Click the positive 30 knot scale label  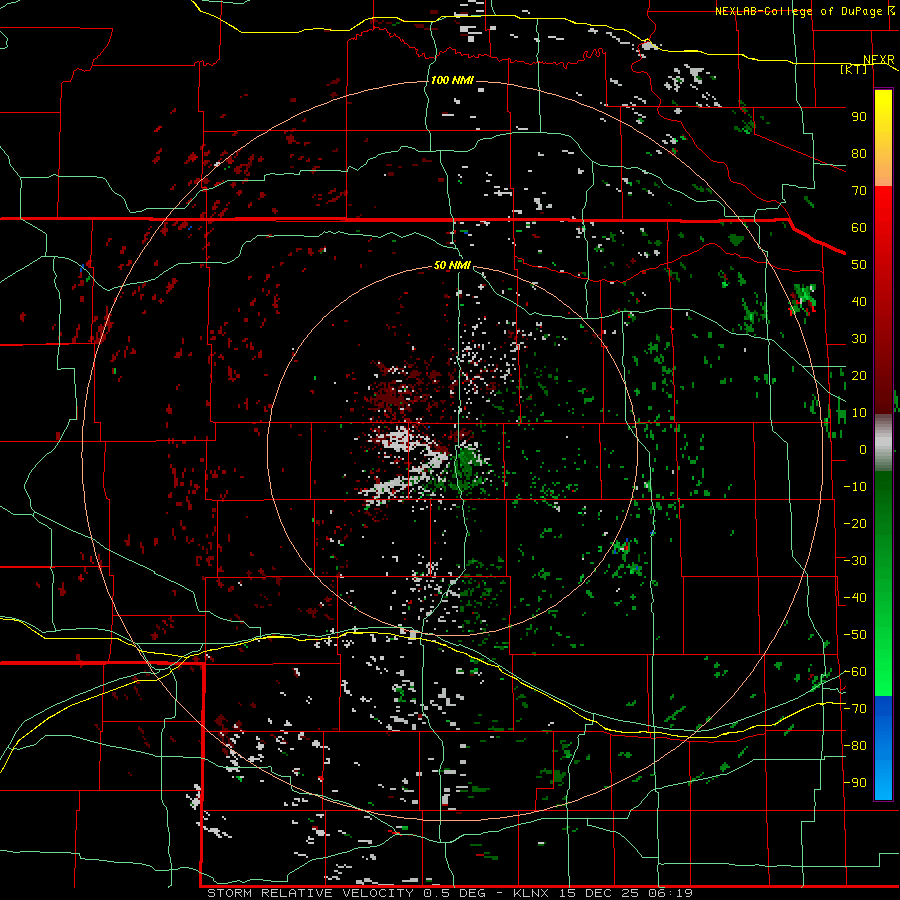point(859,339)
